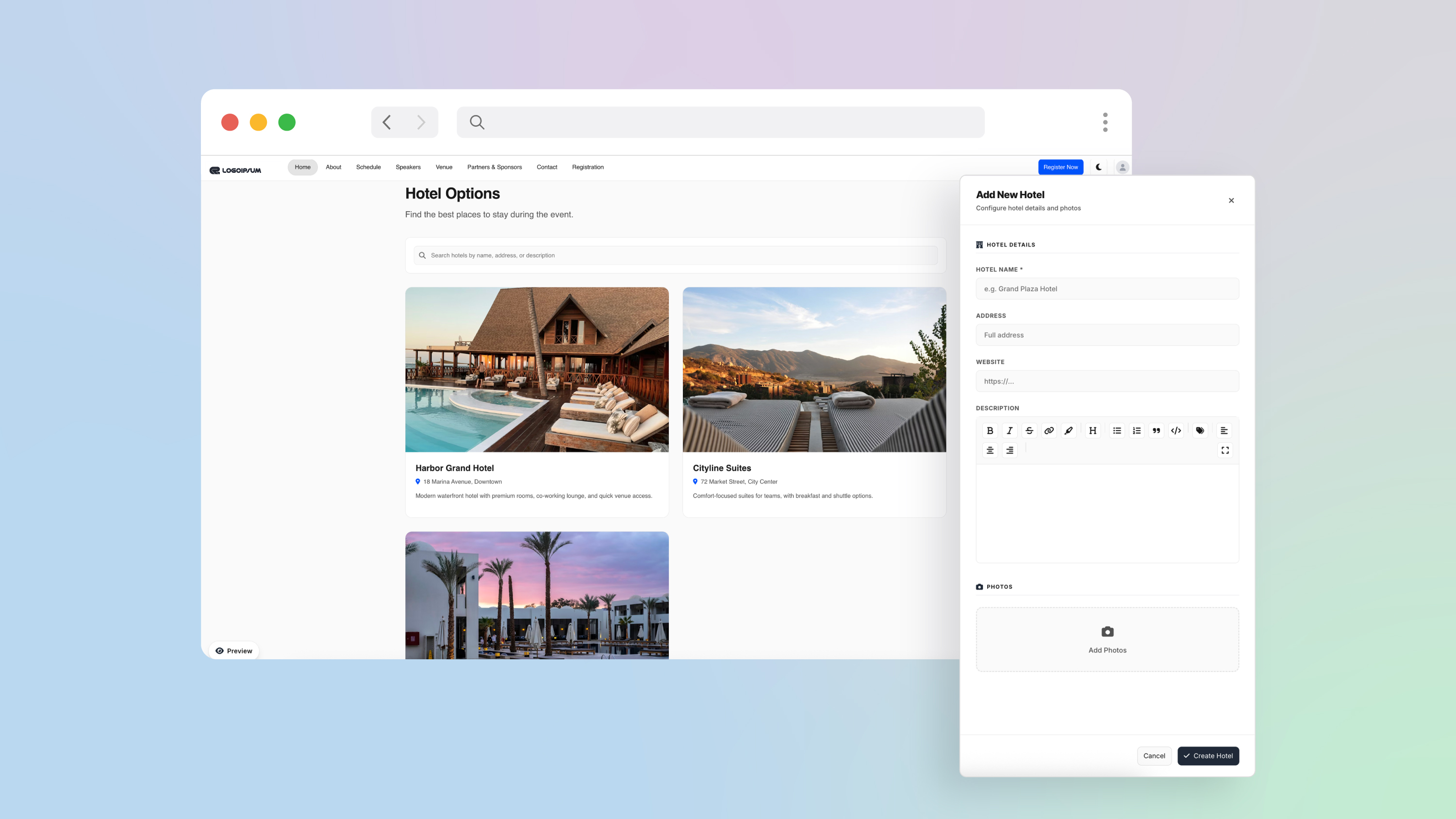
Task: Expand description editor to fullscreen
Action: (x=1225, y=451)
